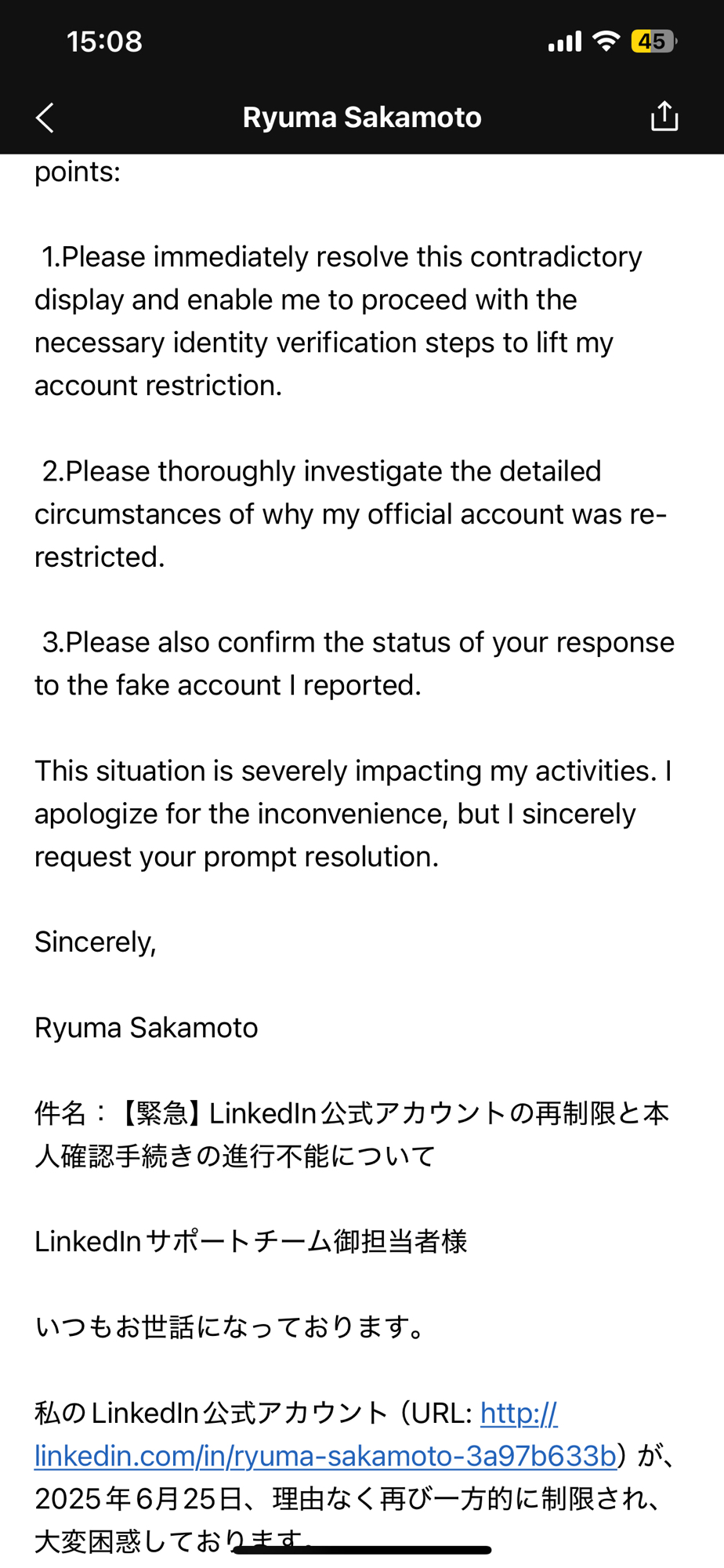Image resolution: width=724 pixels, height=1568 pixels.
Task: Tap the 15:08 clock in status bar
Action: (104, 42)
